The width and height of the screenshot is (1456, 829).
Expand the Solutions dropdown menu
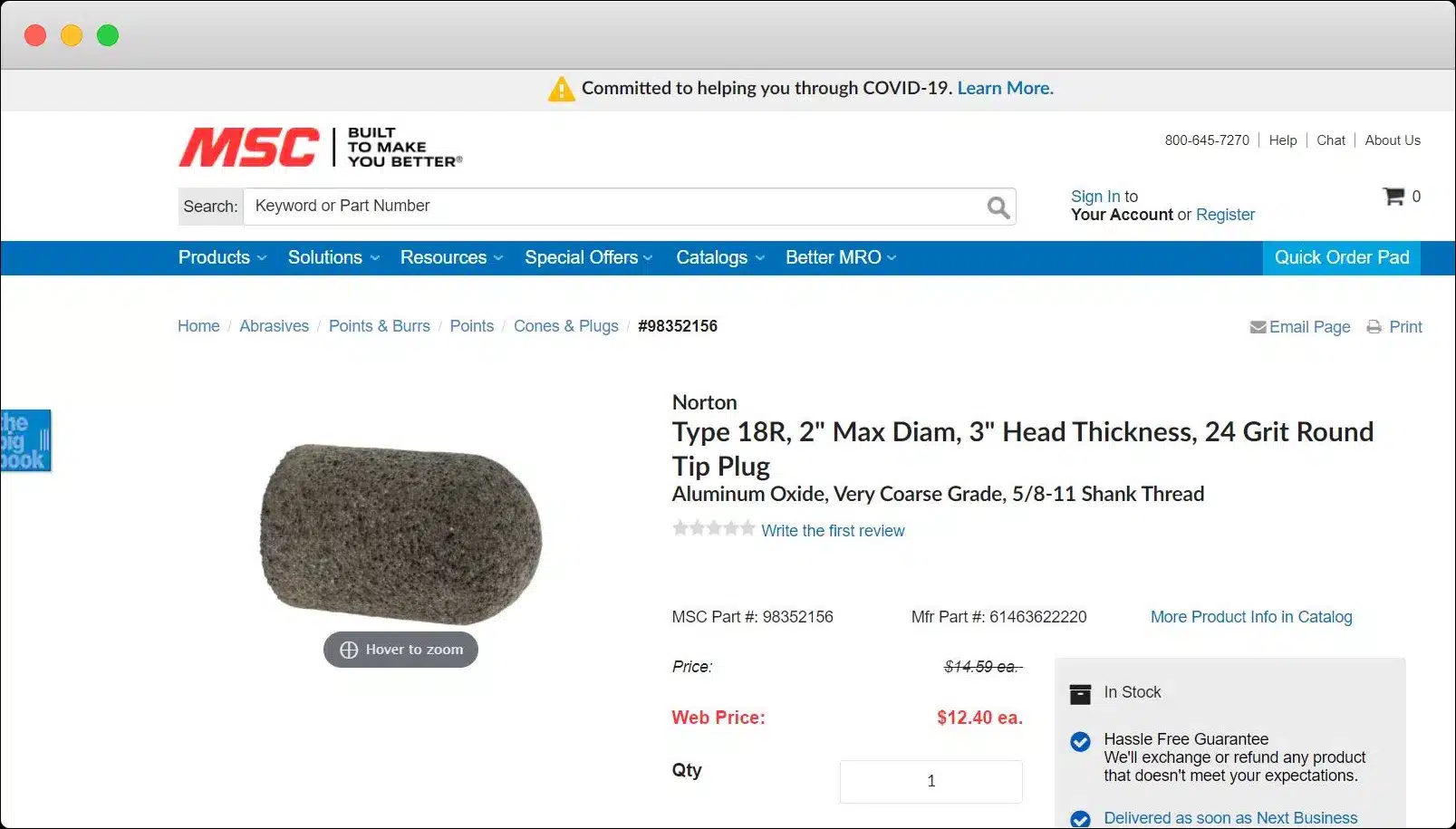(333, 258)
